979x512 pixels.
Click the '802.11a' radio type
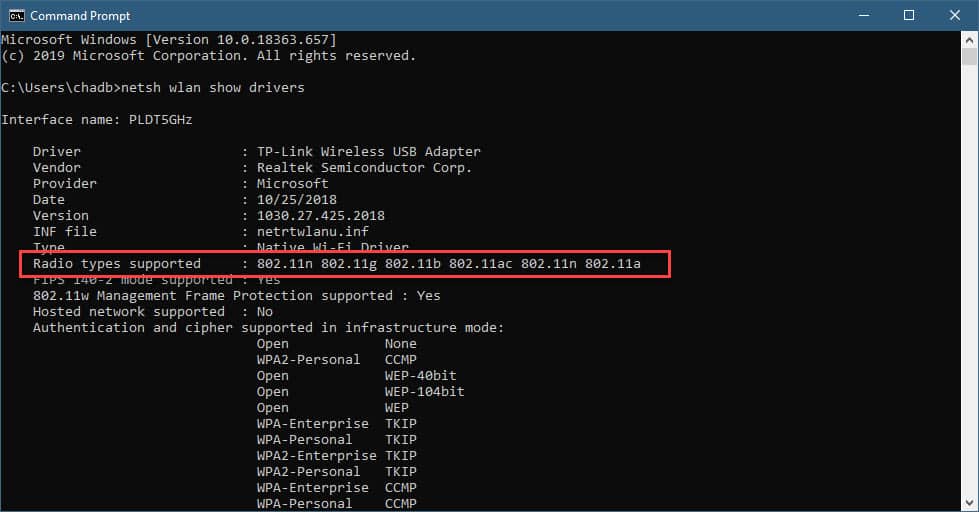click(x=612, y=263)
